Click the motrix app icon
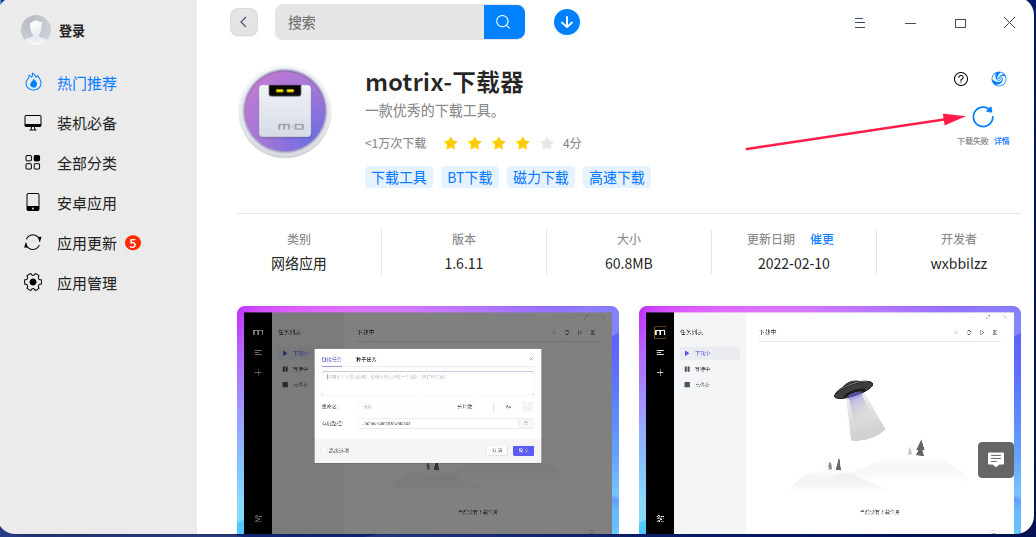The image size is (1036, 537). click(285, 112)
